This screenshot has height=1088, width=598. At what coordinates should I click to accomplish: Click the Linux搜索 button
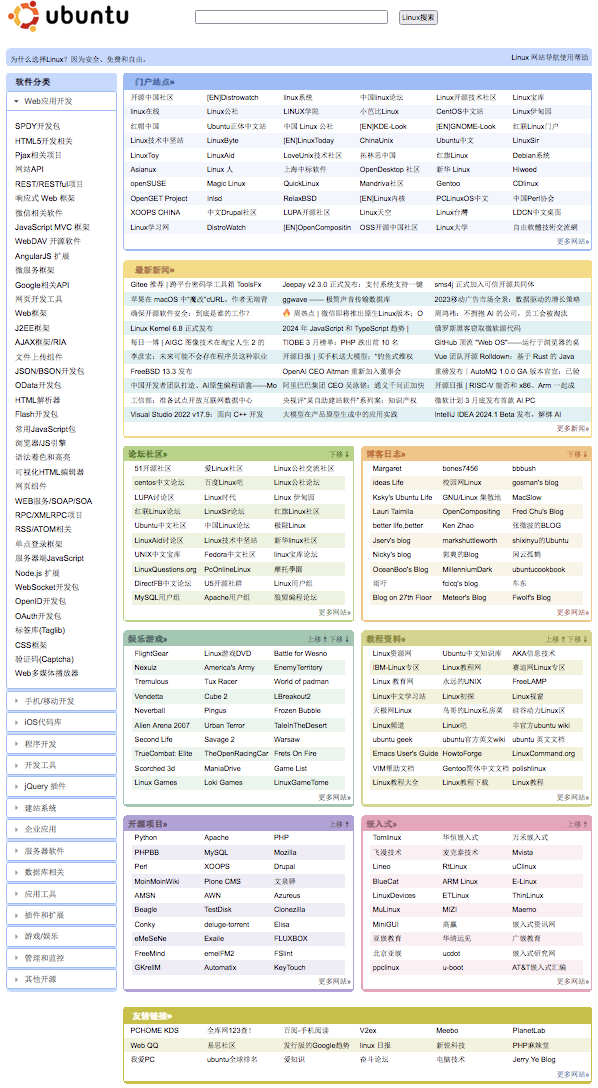418,17
